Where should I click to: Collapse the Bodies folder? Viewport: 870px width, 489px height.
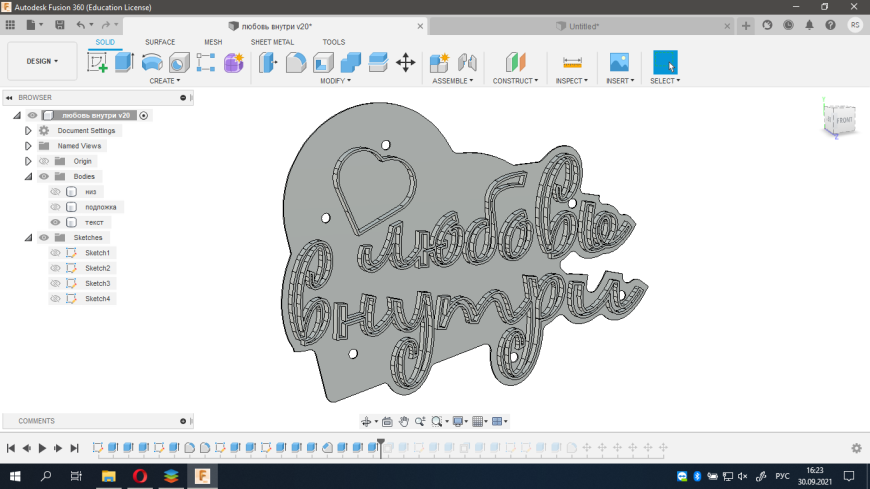tap(28, 176)
